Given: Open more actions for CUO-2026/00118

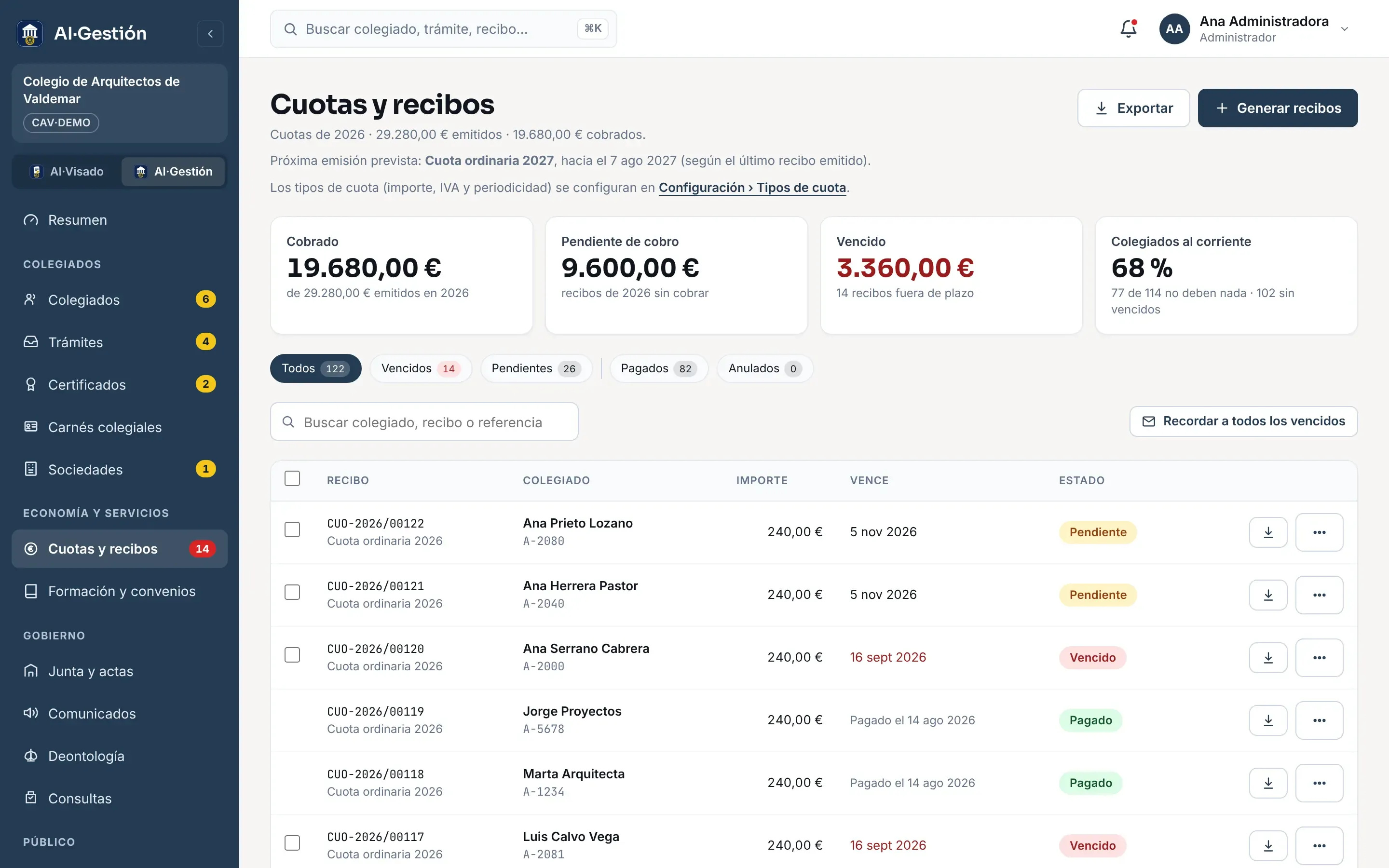Looking at the screenshot, I should pyautogui.click(x=1319, y=783).
